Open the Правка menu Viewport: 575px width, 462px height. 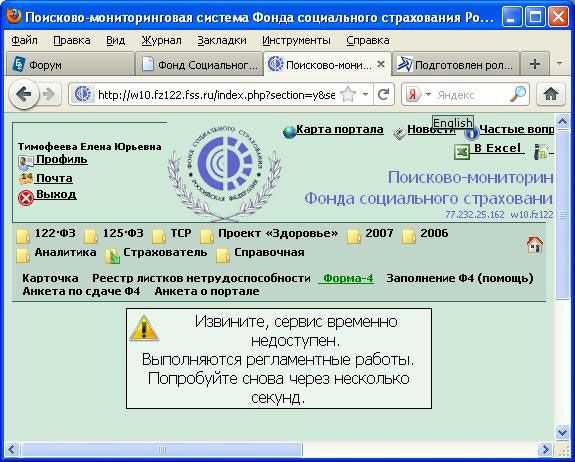tap(72, 40)
